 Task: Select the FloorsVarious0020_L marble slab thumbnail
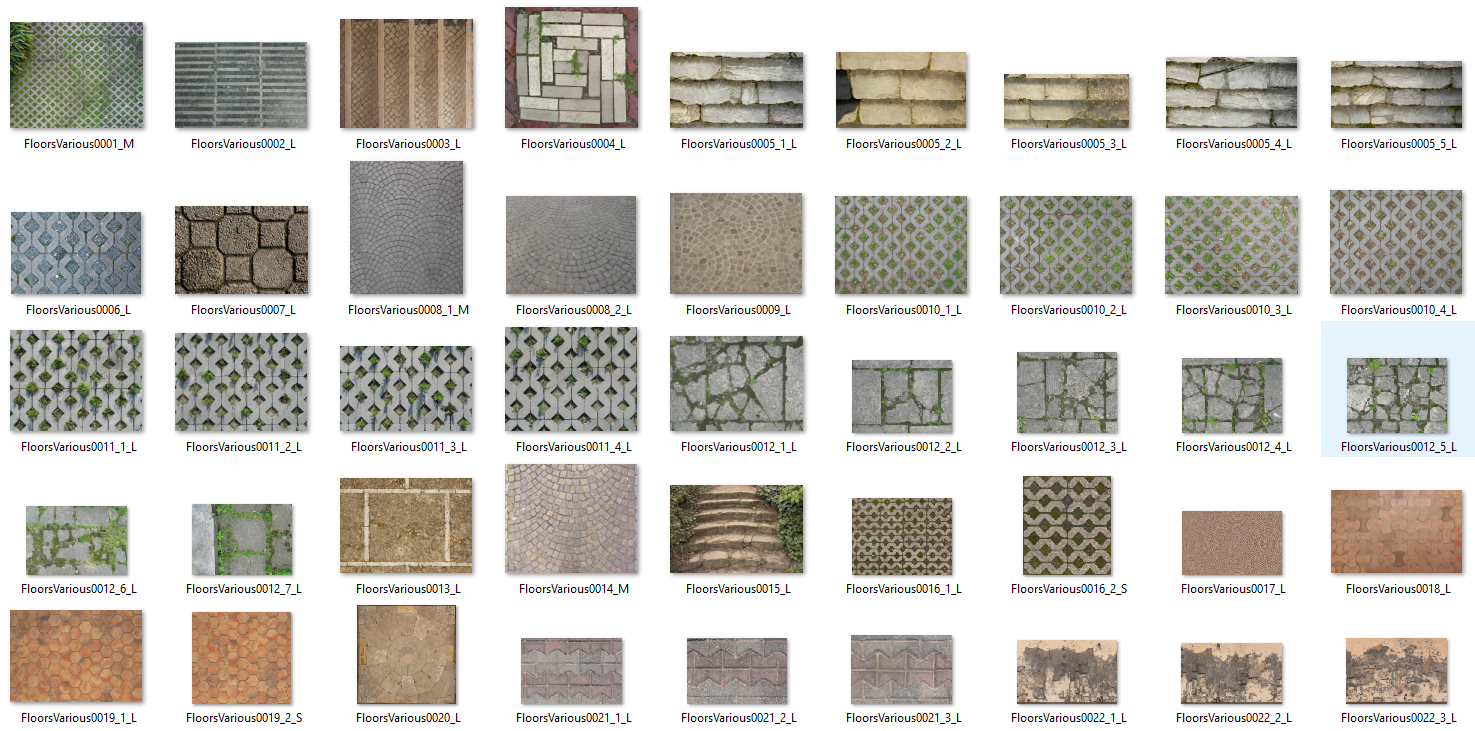(x=406, y=655)
